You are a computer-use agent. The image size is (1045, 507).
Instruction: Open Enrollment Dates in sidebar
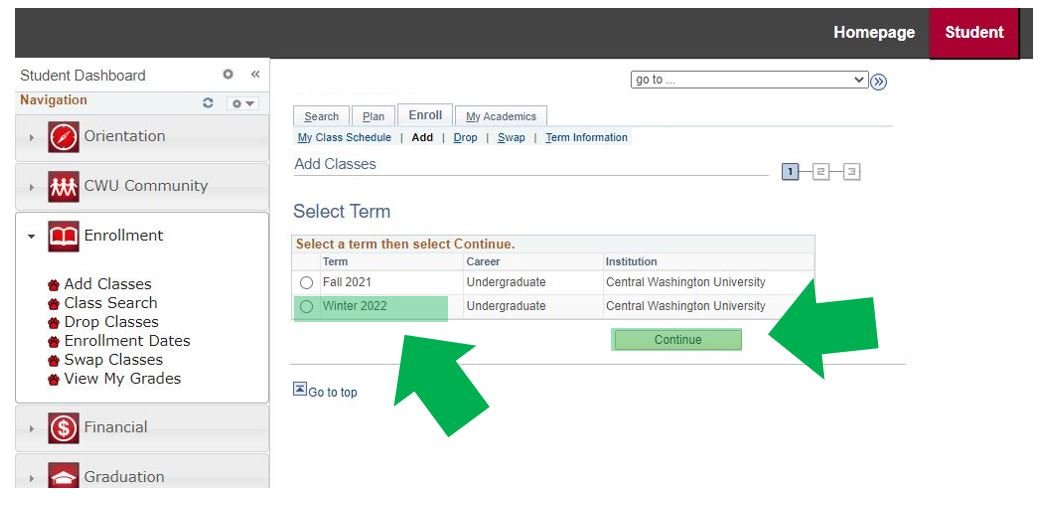[x=127, y=340]
